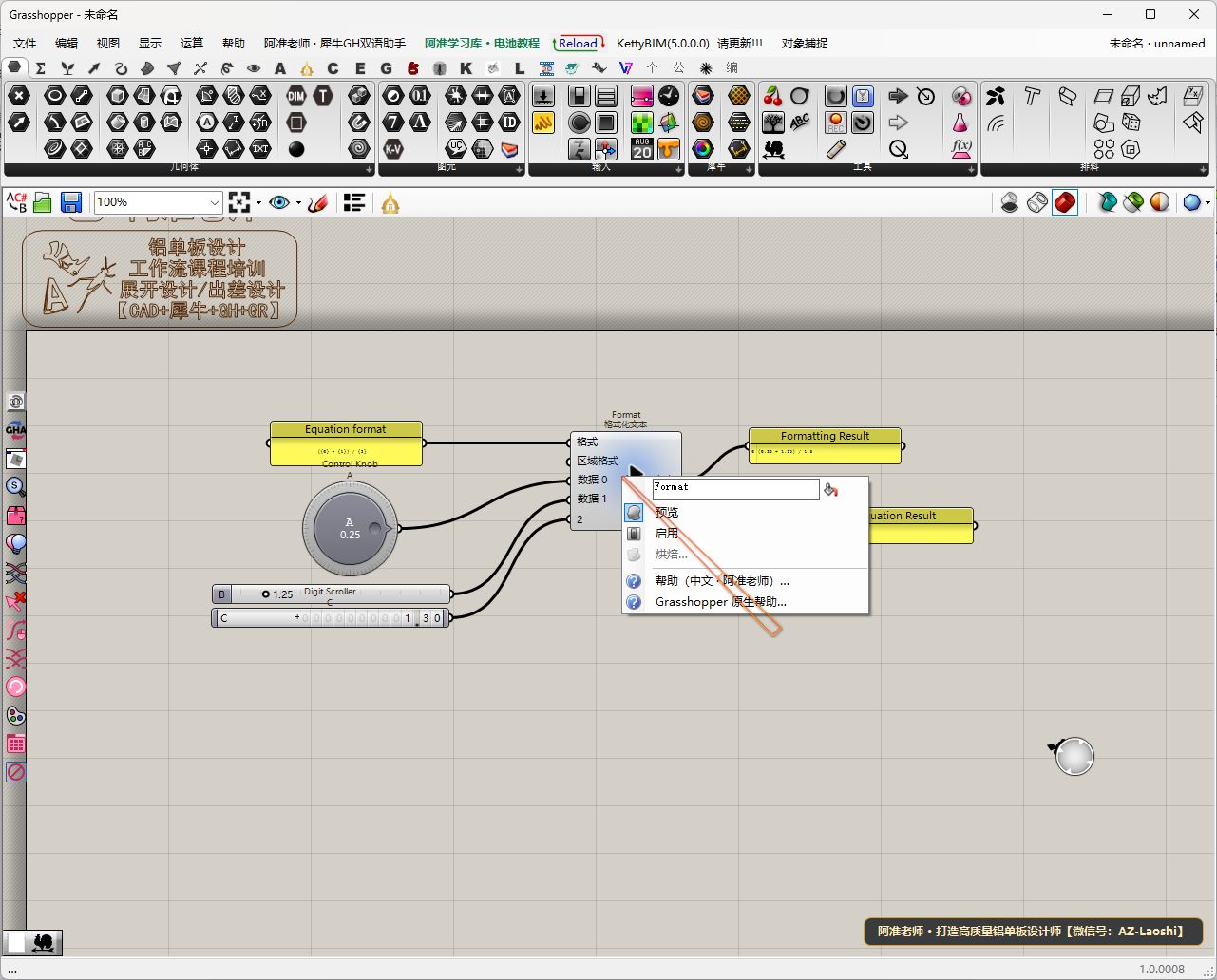1217x980 pixels.
Task: Choose the dice icon in nesting panel
Action: tap(1131, 122)
